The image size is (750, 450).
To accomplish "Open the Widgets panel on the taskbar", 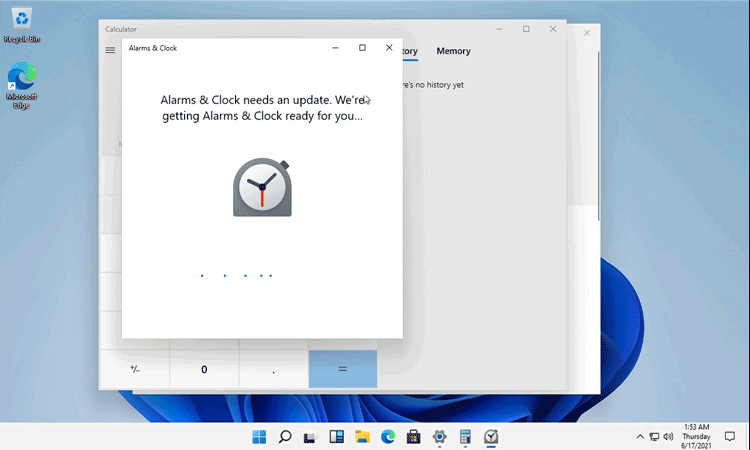I will 336,436.
